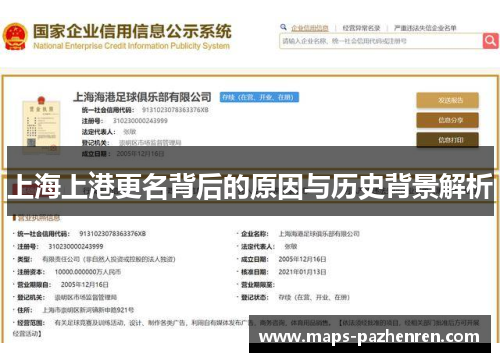Screen dimensions: 500x362
Task: Click registration number 310230000243999 in header card
Action: tap(140, 121)
